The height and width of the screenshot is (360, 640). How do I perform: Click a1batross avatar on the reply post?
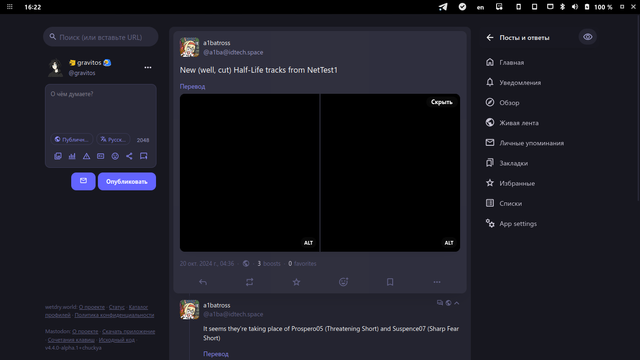pos(189,309)
